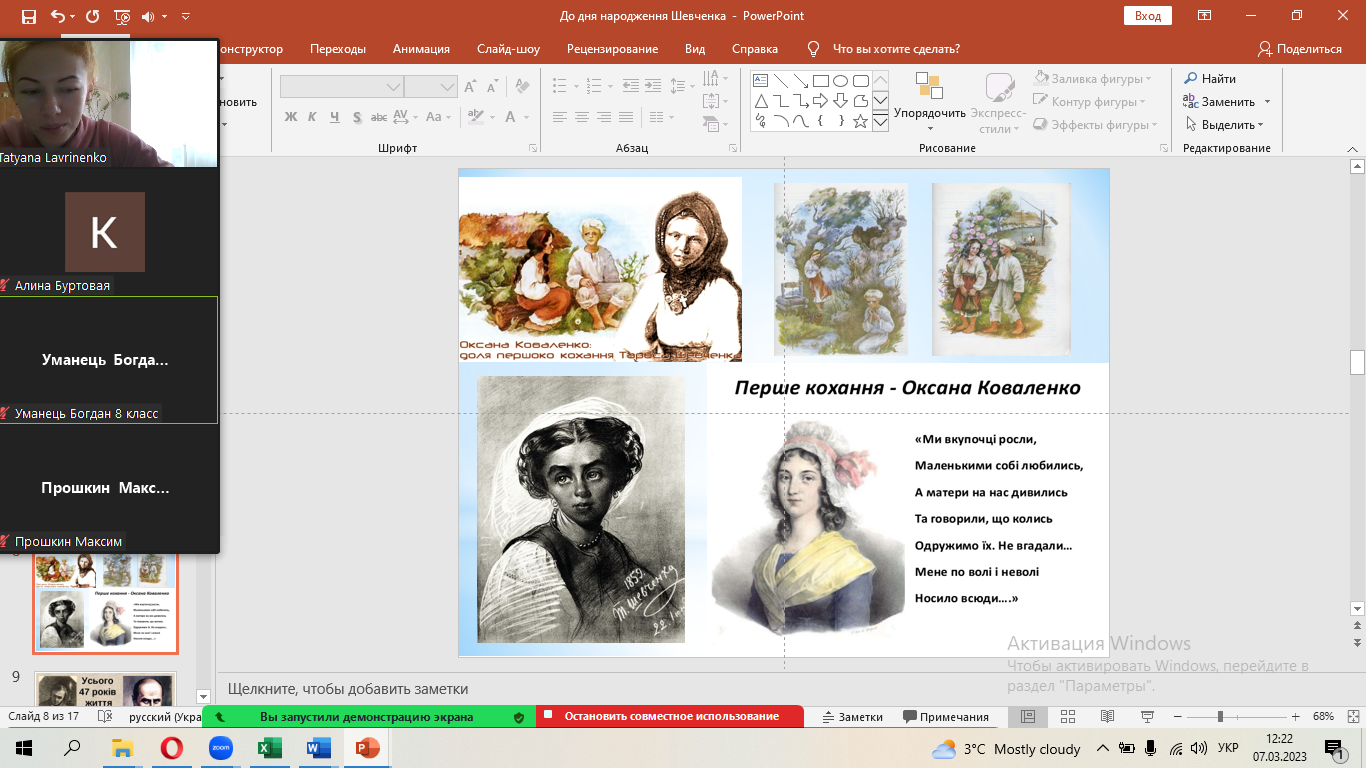Open Excel from the taskbar
The image size is (1366, 768).
pyautogui.click(x=270, y=748)
